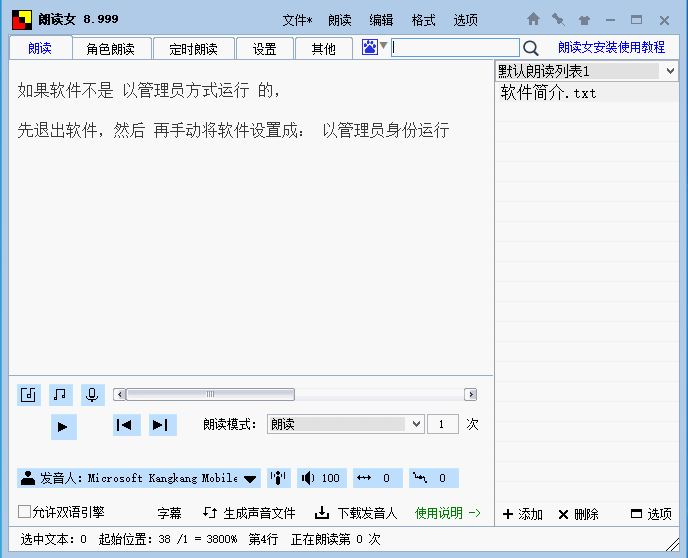Click the text line starting 先退出软件

233,130
